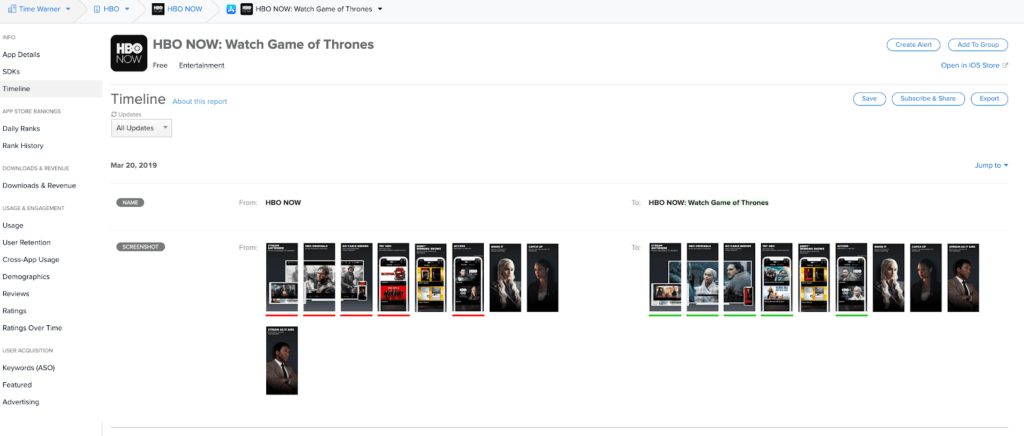Open the All Updates filter dropdown
1024x436 pixels.
point(143,128)
